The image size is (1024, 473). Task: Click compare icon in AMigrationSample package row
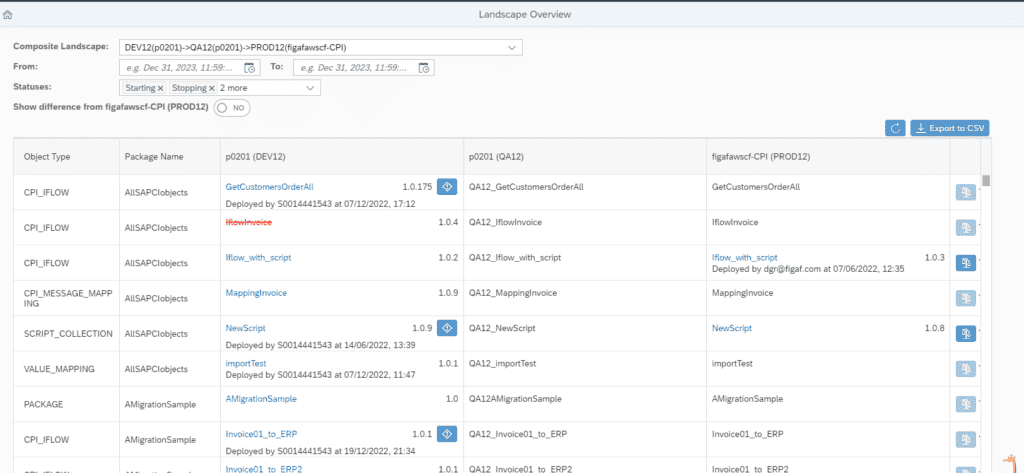click(x=967, y=404)
